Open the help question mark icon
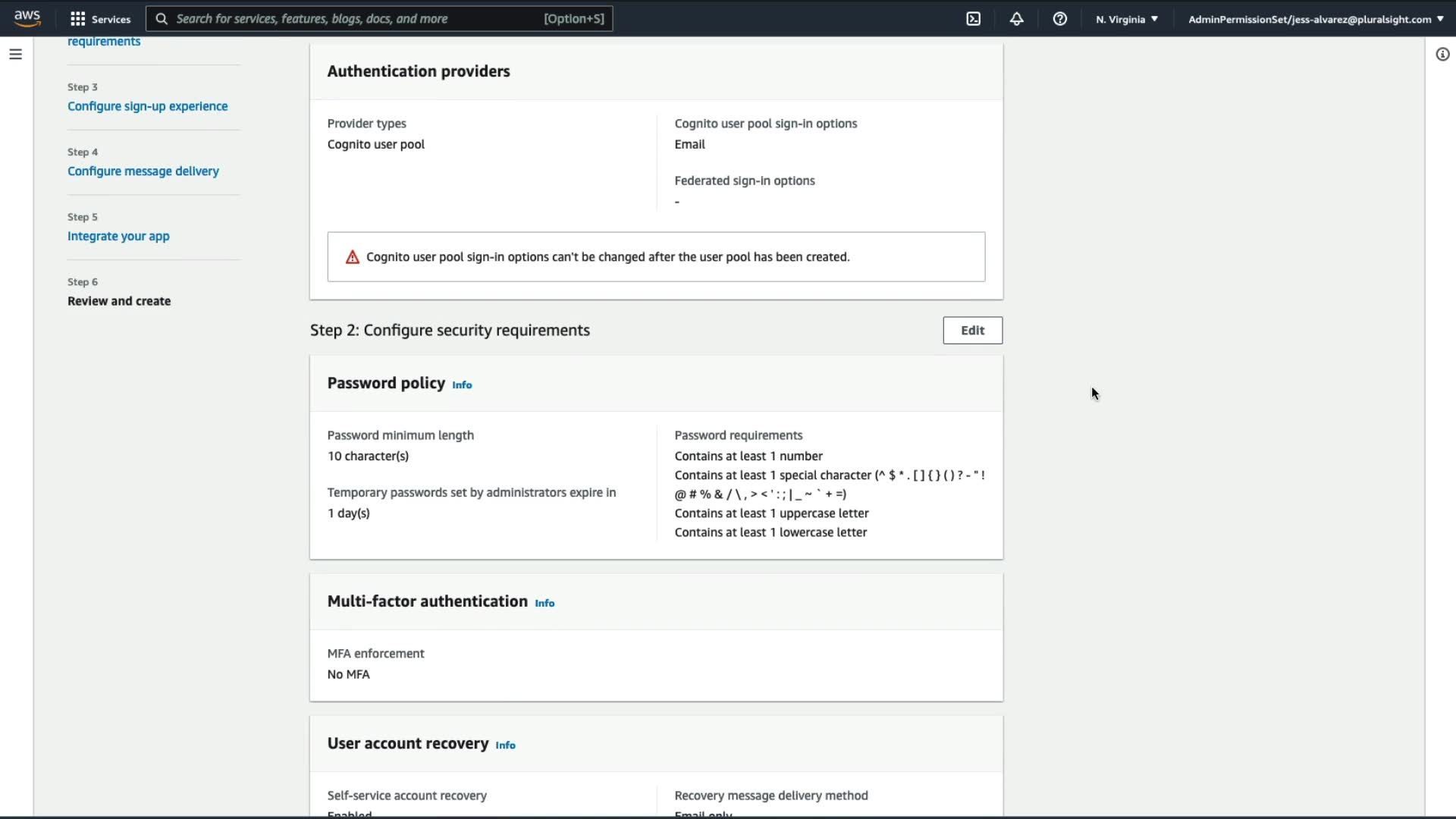The width and height of the screenshot is (1456, 819). [1059, 19]
